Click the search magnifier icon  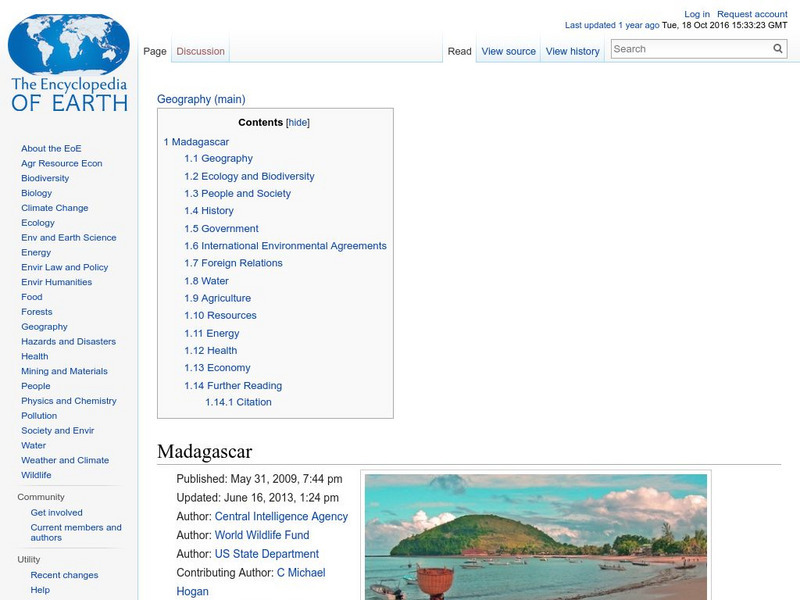click(x=776, y=47)
